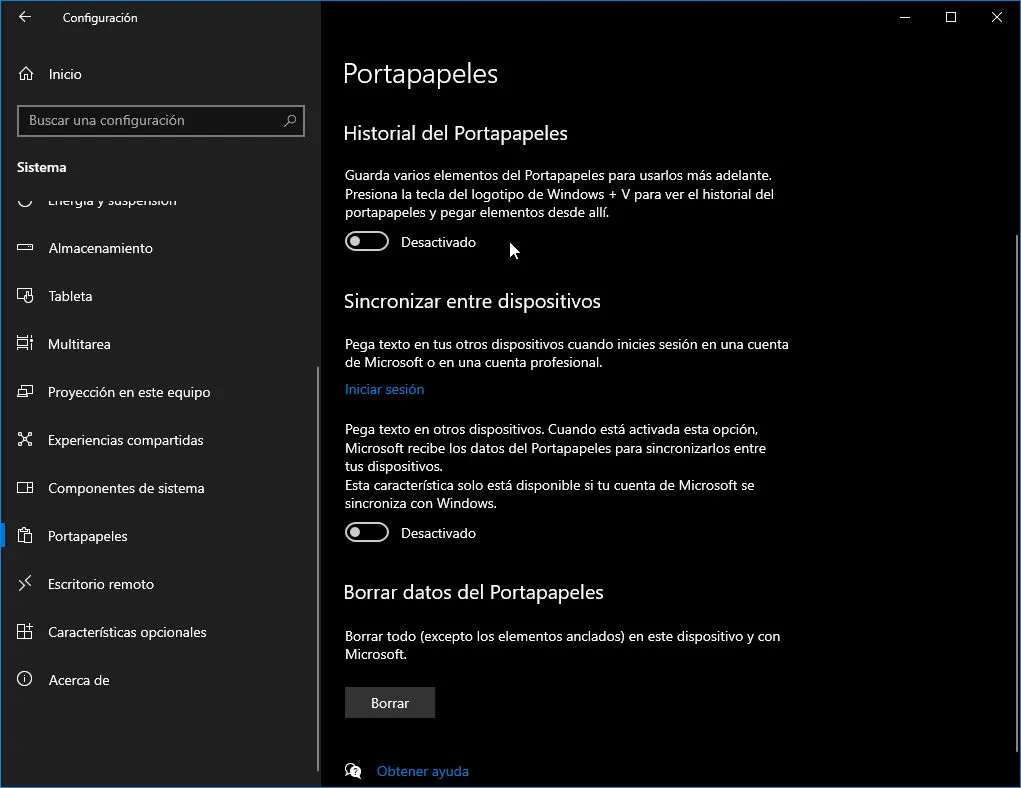1021x788 pixels.
Task: Click the Portapapeles page title
Action: (x=421, y=74)
